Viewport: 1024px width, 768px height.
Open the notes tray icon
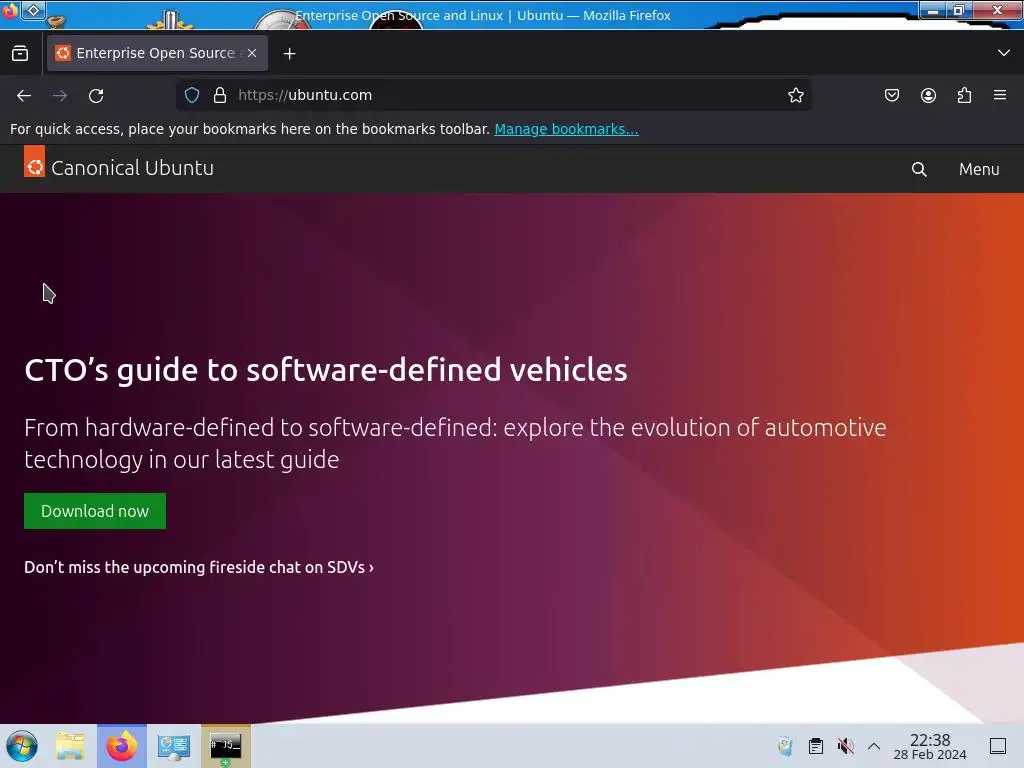pyautogui.click(x=785, y=746)
